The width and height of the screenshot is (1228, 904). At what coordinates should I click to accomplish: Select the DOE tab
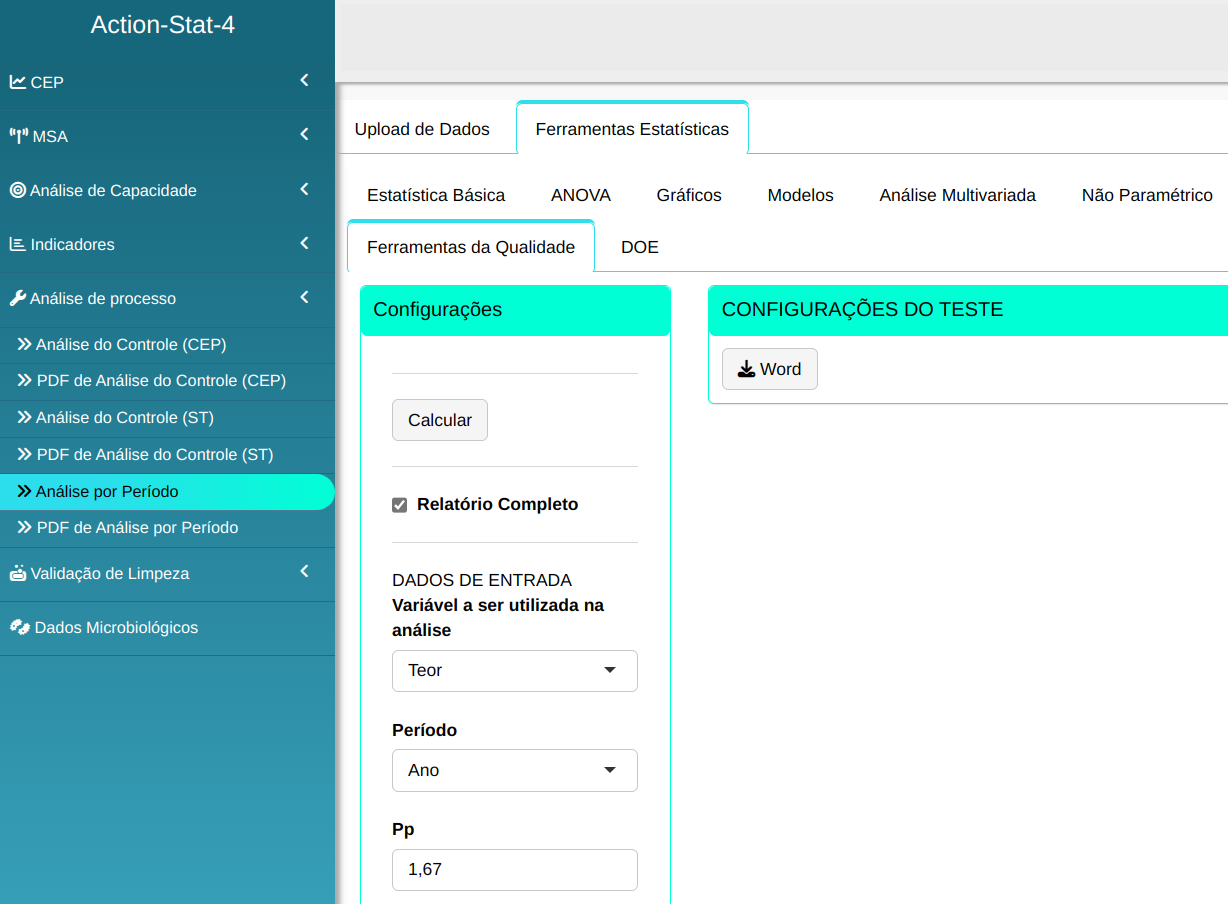[639, 247]
